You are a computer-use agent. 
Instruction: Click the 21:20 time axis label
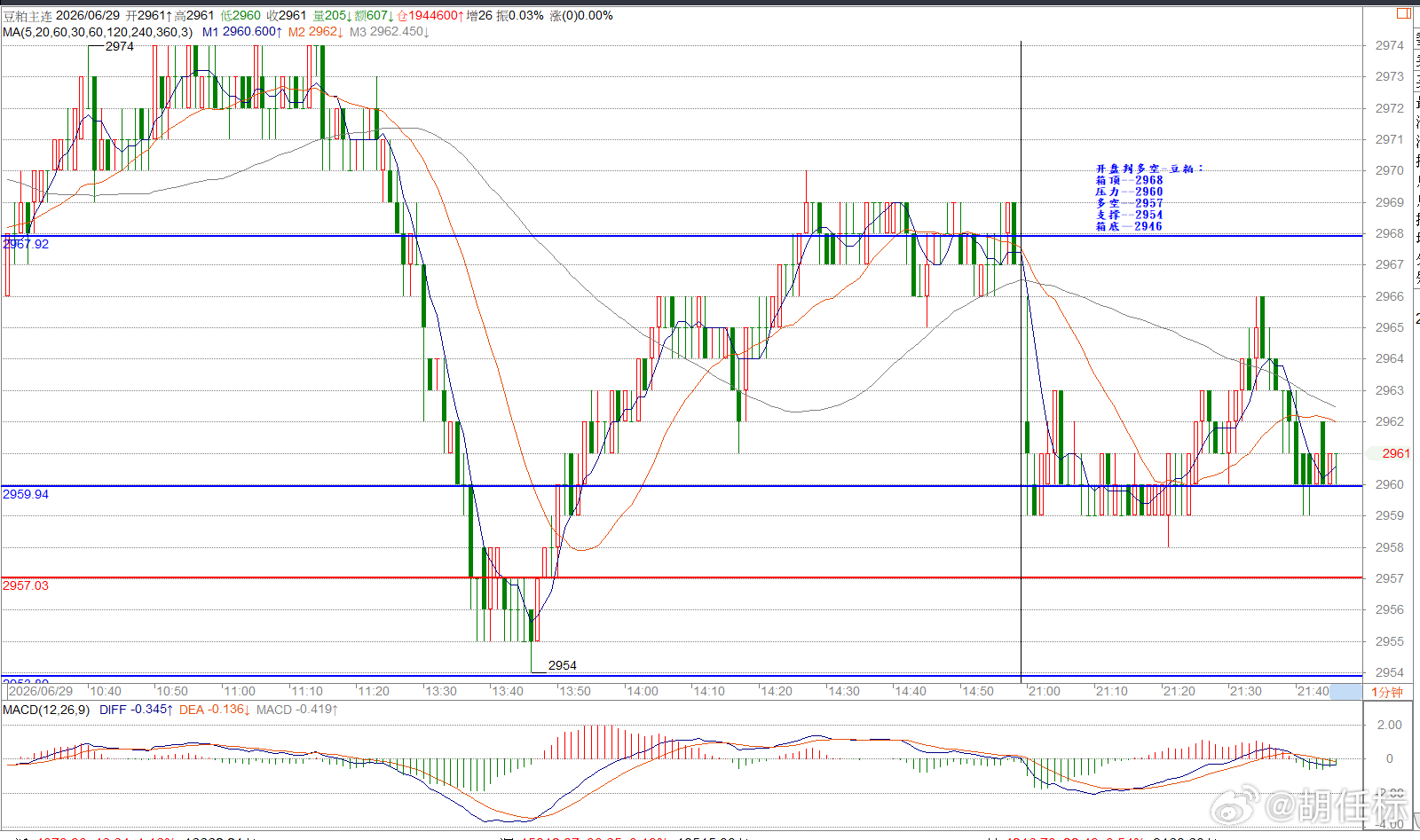[1179, 692]
